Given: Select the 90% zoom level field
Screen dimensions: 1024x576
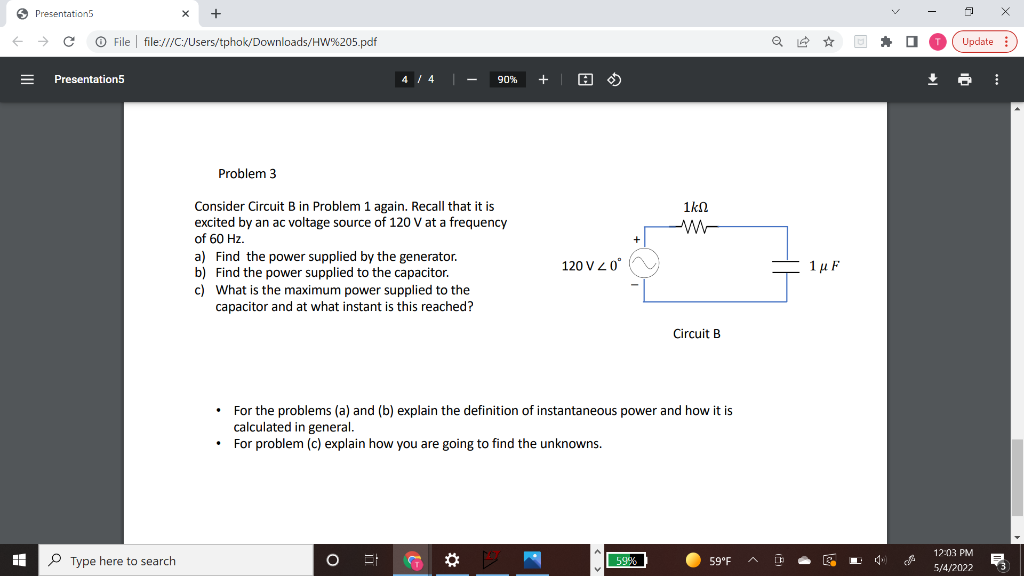Looking at the screenshot, I should click(x=506, y=78).
